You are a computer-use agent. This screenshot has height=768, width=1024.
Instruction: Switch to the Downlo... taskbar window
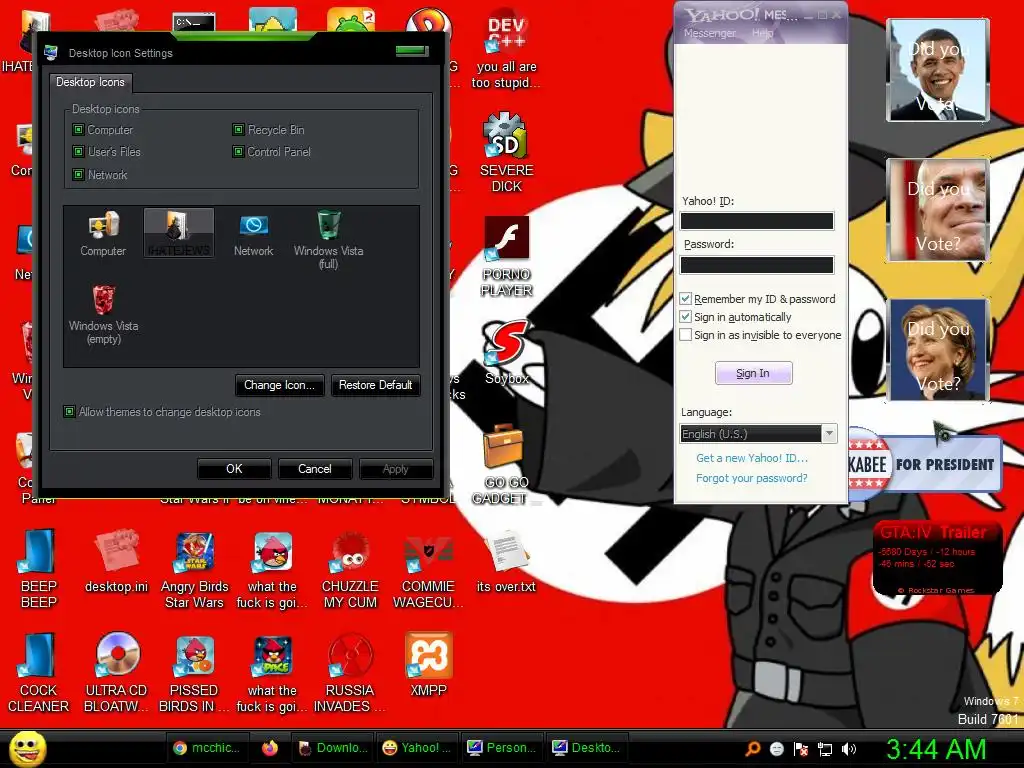point(332,748)
